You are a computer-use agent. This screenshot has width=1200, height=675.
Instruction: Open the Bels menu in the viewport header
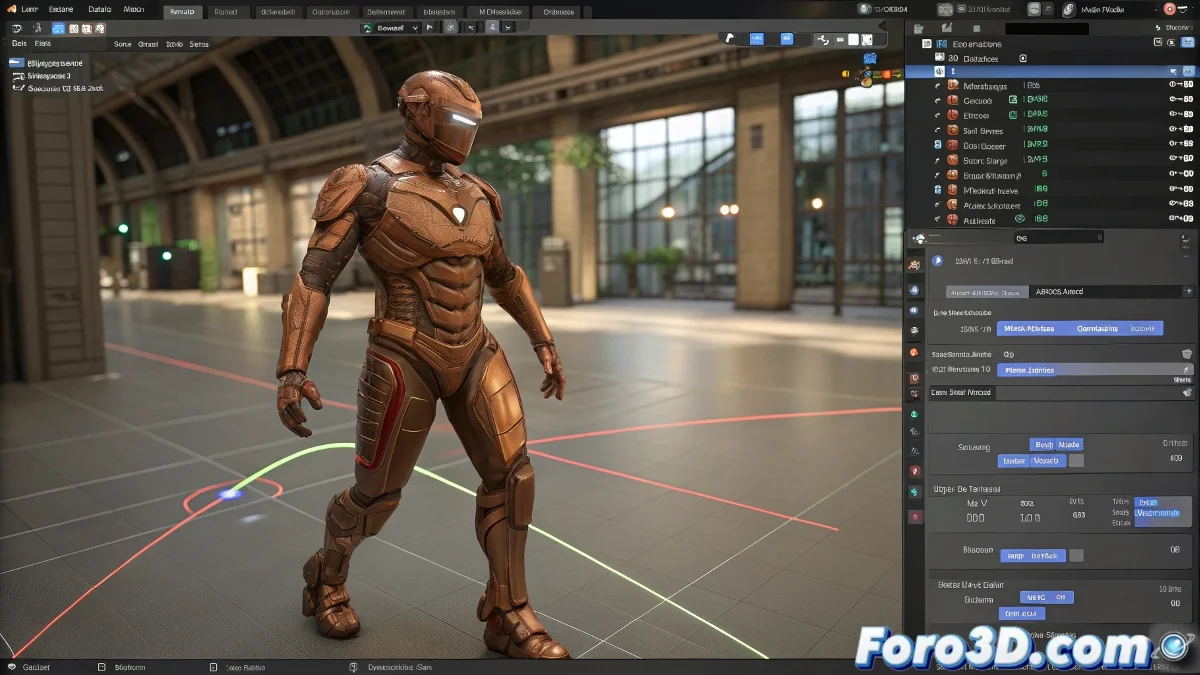(x=18, y=45)
